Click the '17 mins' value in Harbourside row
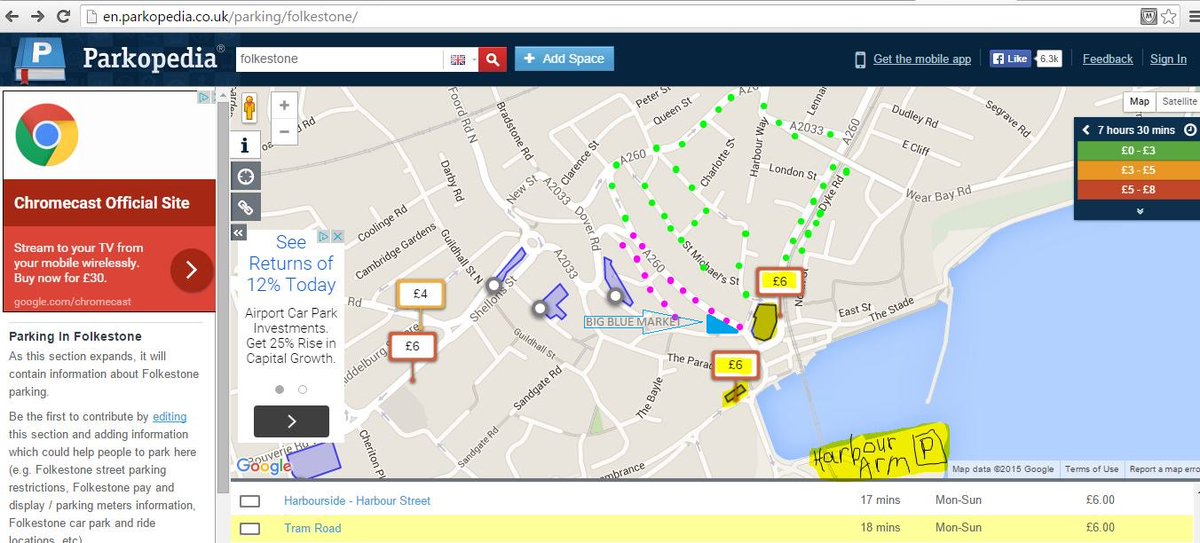 coord(880,501)
